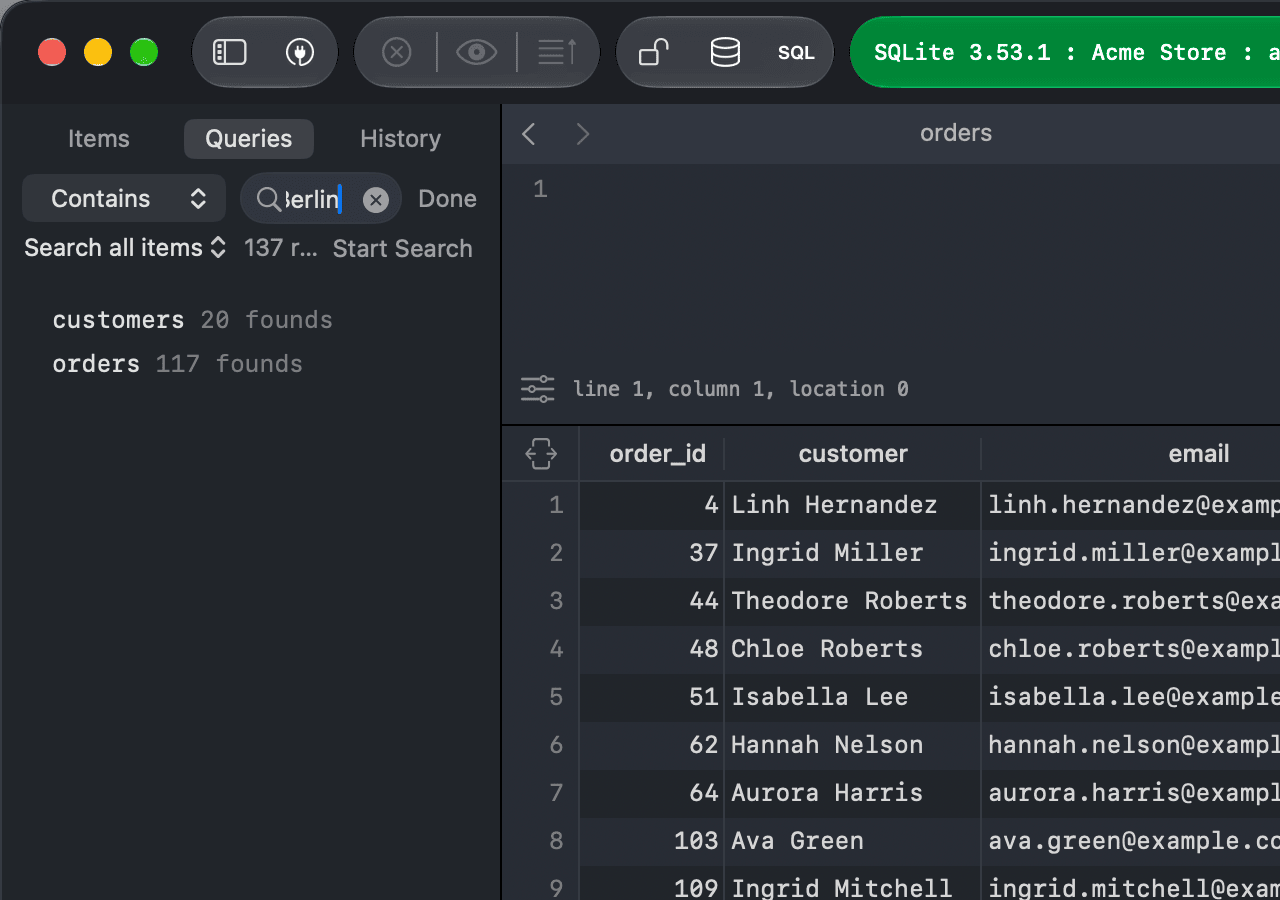Click order_id cell 37
Viewport: 1280px width, 900px height.
(x=652, y=553)
